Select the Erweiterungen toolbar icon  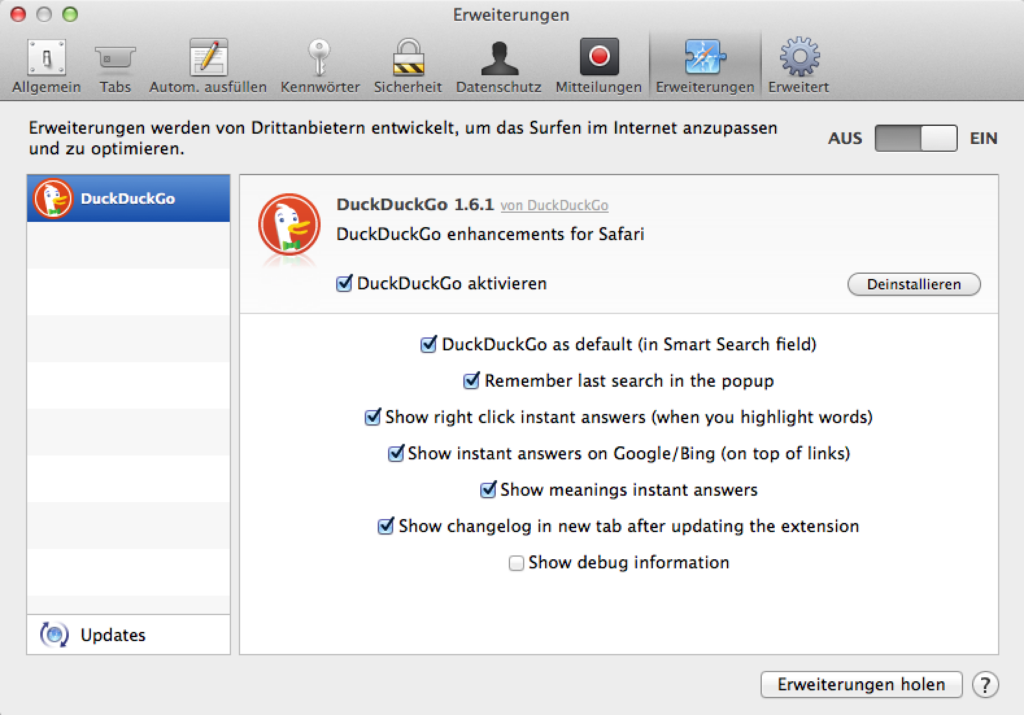[705, 66]
